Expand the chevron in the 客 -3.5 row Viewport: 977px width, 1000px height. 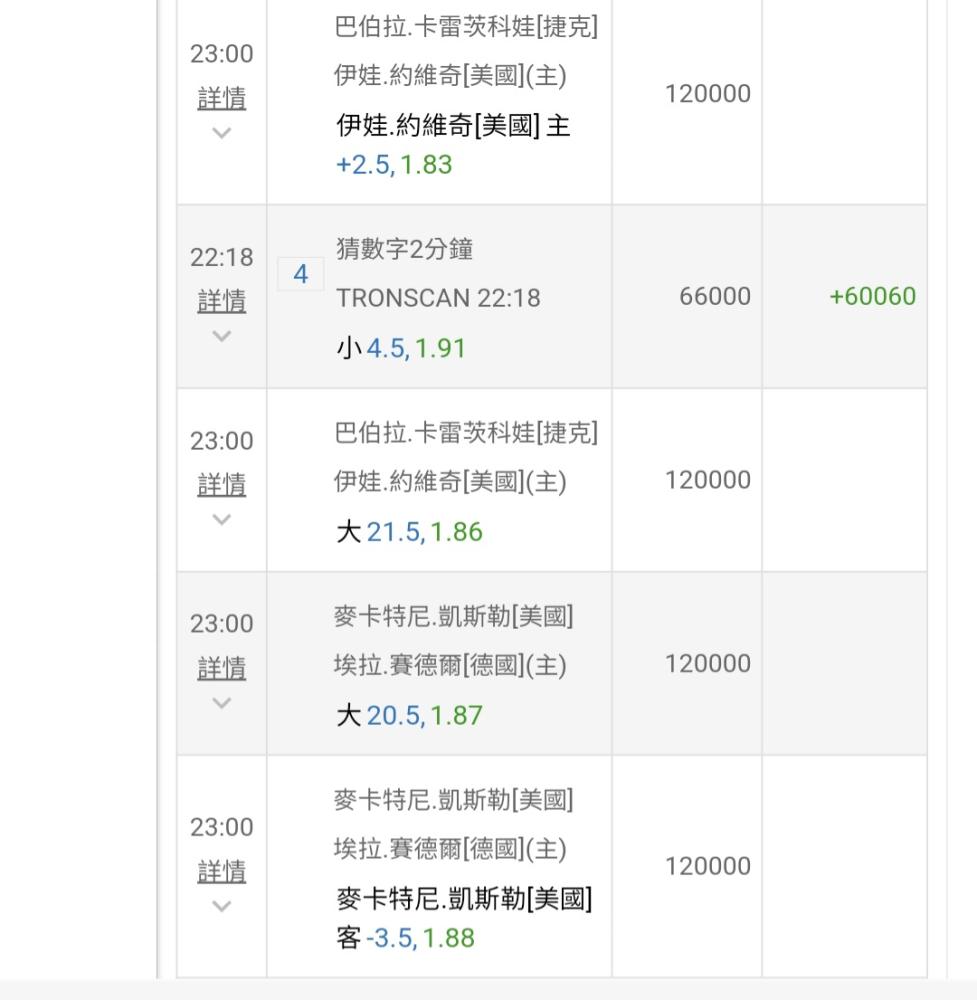point(222,906)
